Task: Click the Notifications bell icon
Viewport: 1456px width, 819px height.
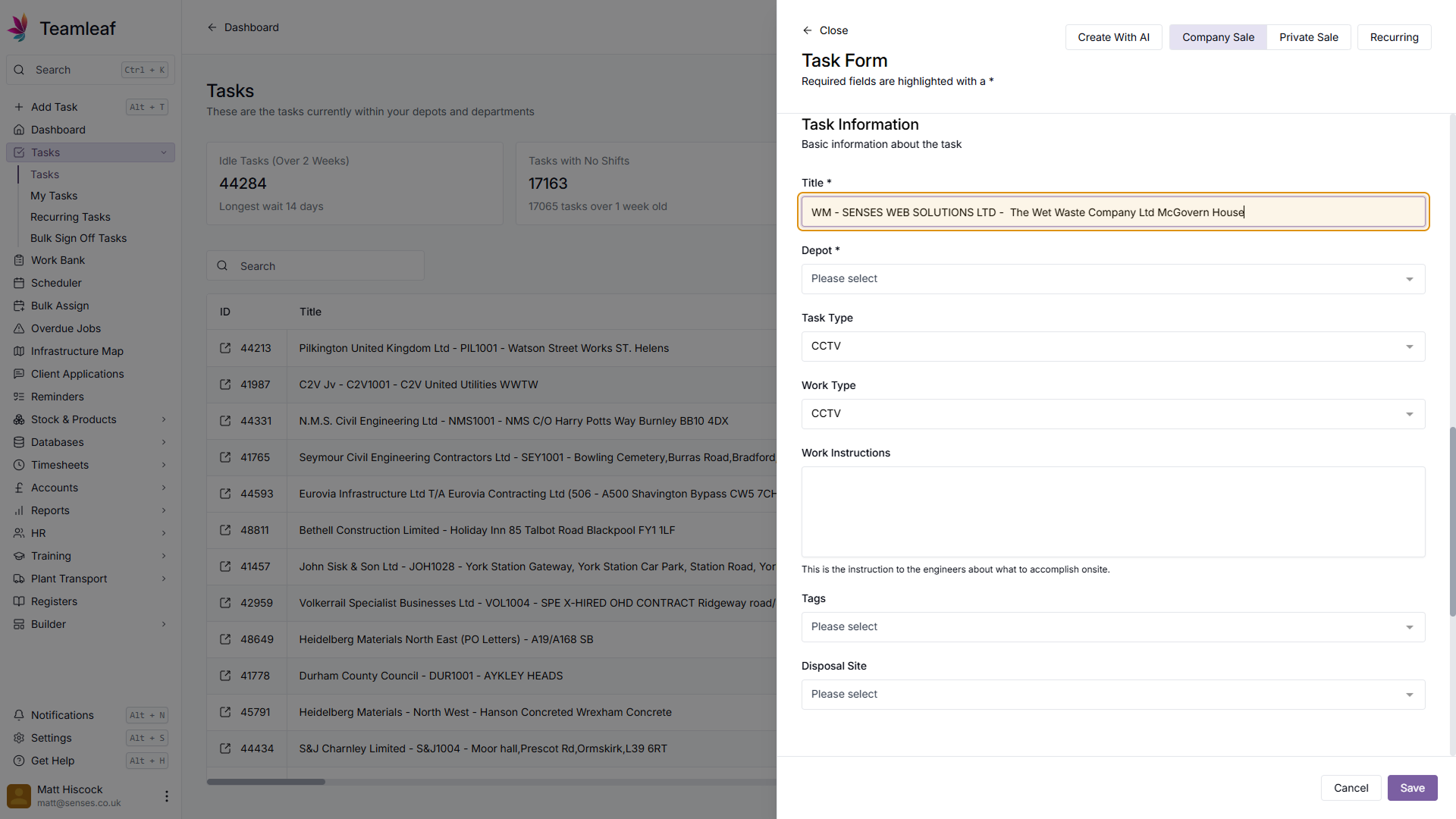Action: 19,715
